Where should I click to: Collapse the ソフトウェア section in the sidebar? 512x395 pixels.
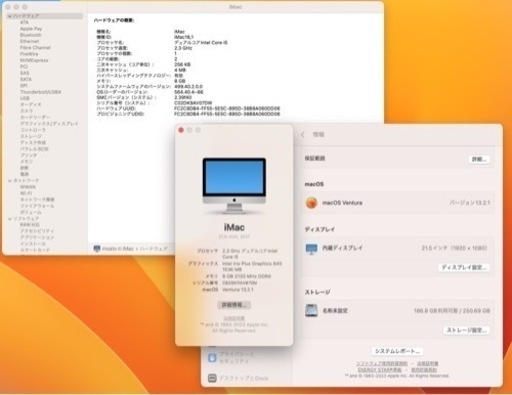10,219
